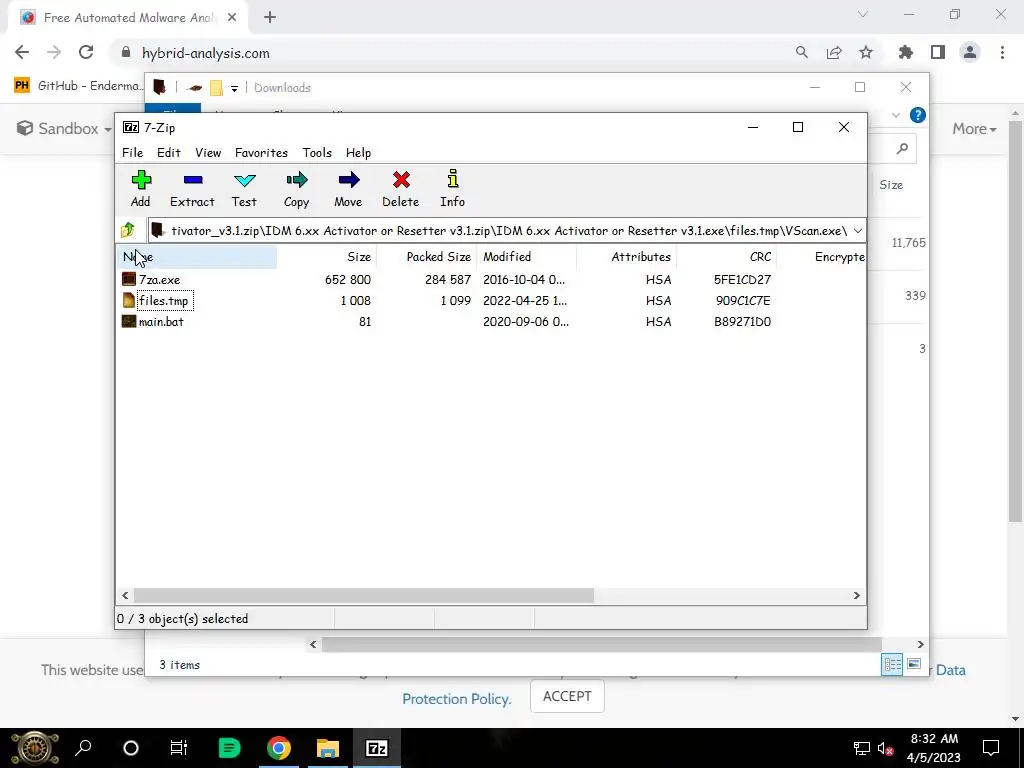This screenshot has width=1024, height=768.
Task: Select the Copy toolbar icon
Action: (x=296, y=188)
